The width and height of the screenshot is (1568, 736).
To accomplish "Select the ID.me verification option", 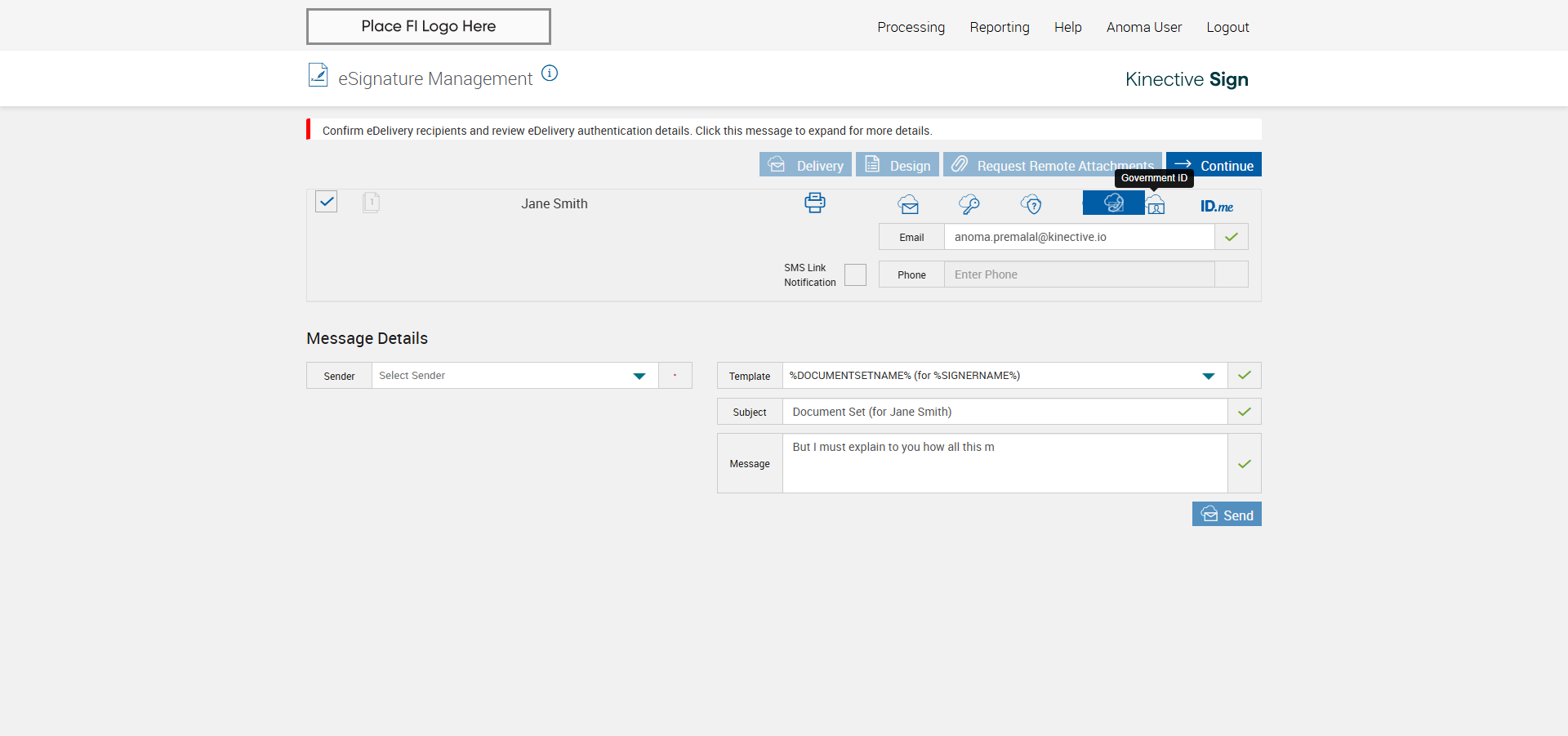I will [1216, 206].
